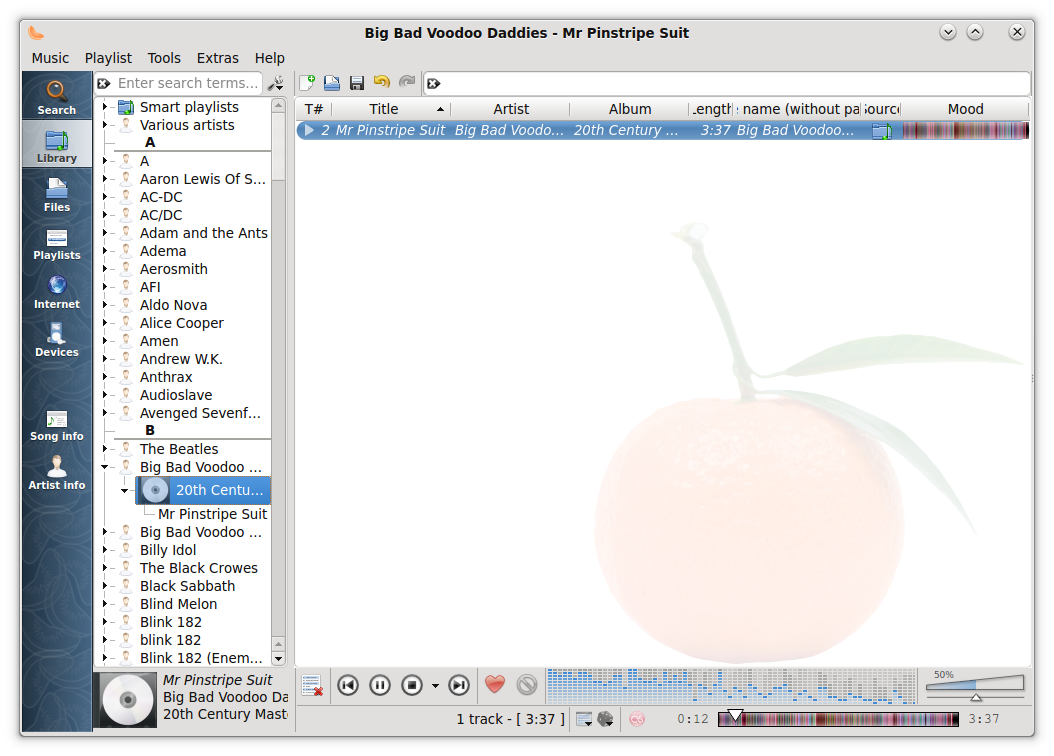Create a new playlist icon
Image resolution: width=1054 pixels, height=756 pixels.
pos(307,83)
